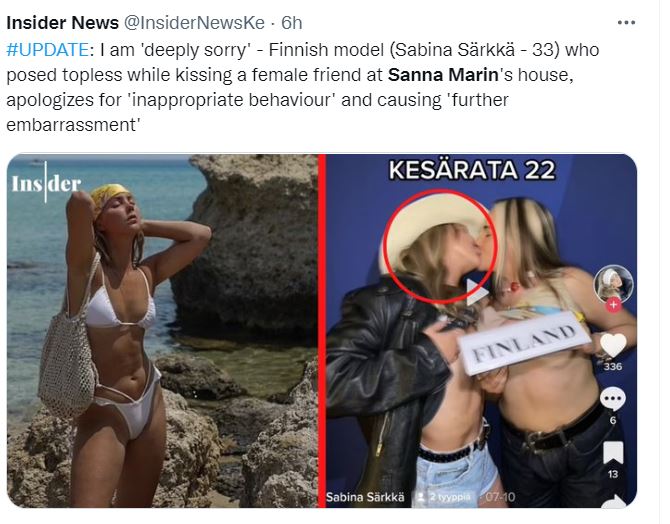The image size is (670, 524).
Task: Click the TikTok share arrow icon
Action: [x=615, y=501]
